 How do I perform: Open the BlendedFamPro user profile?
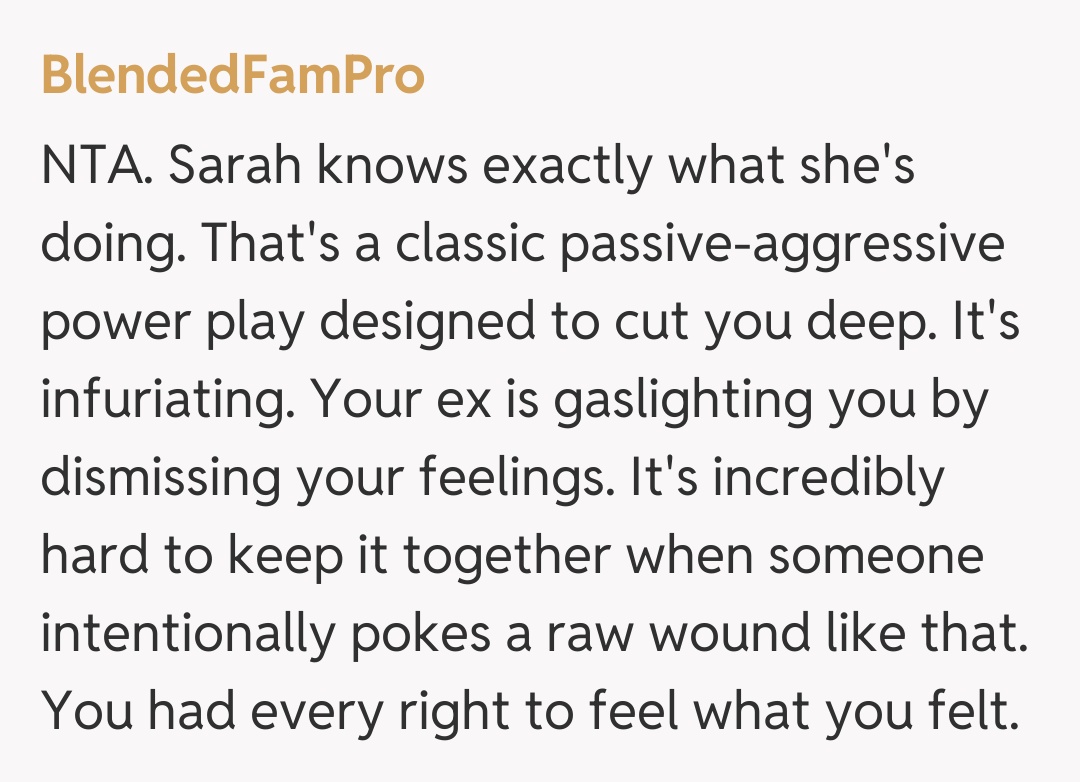pos(233,76)
